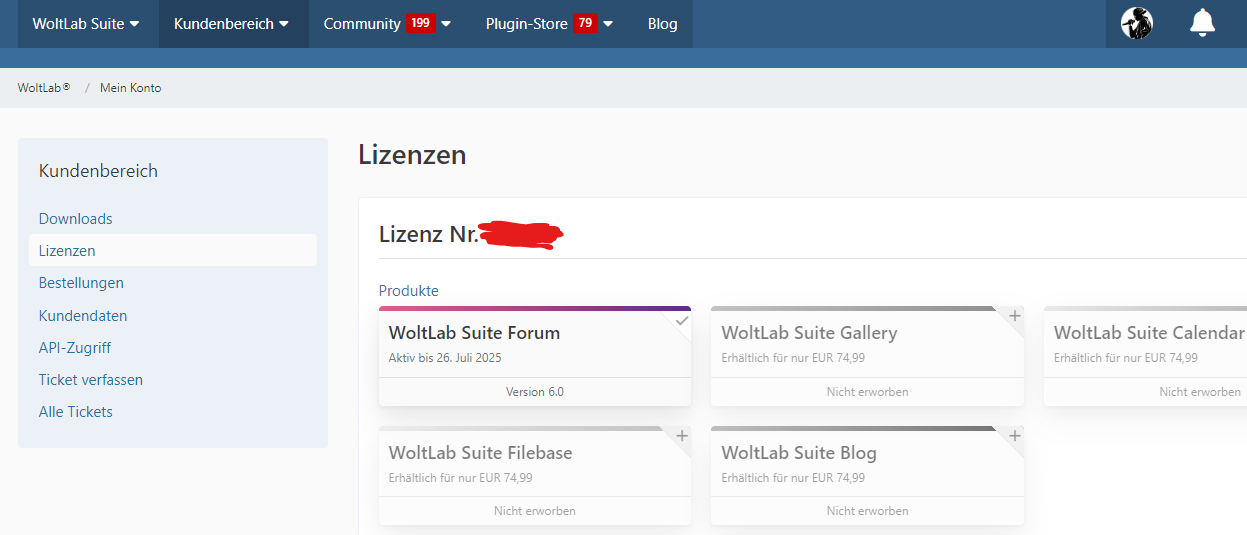Click plus icon on WoltLab Suite Filebase card
Viewport: 1247px width, 535px height.
tap(682, 436)
